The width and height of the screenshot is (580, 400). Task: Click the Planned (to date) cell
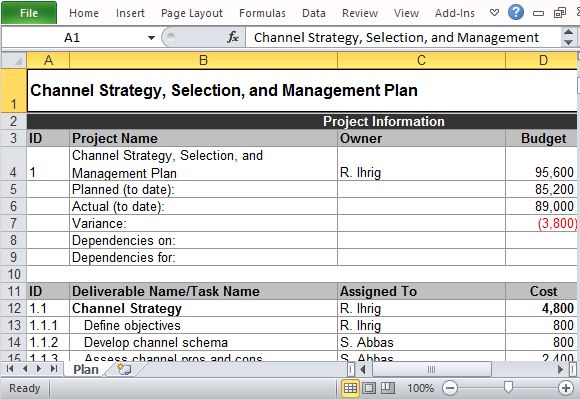203,189
